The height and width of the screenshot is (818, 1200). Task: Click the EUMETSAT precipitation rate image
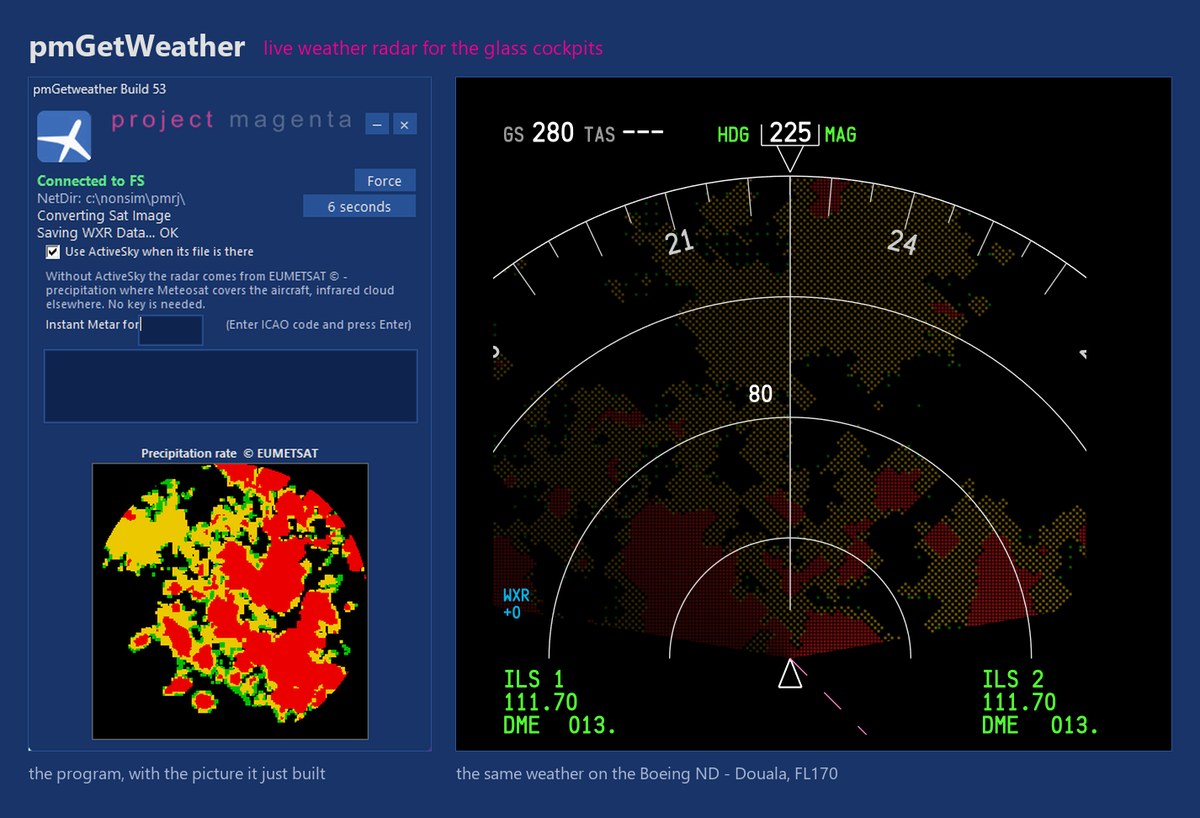point(230,600)
